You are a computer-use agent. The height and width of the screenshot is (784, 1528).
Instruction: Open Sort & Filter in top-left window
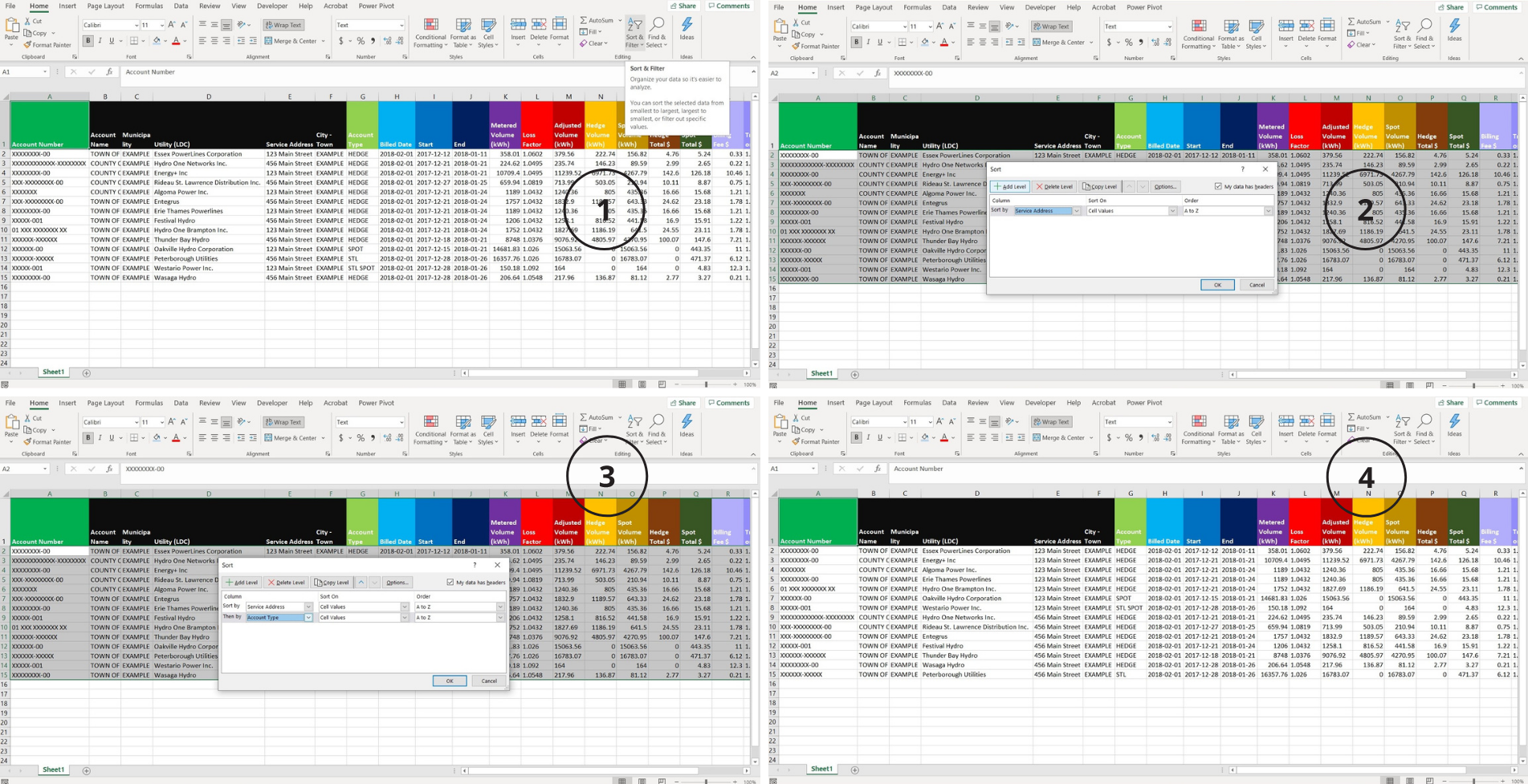[x=634, y=33]
